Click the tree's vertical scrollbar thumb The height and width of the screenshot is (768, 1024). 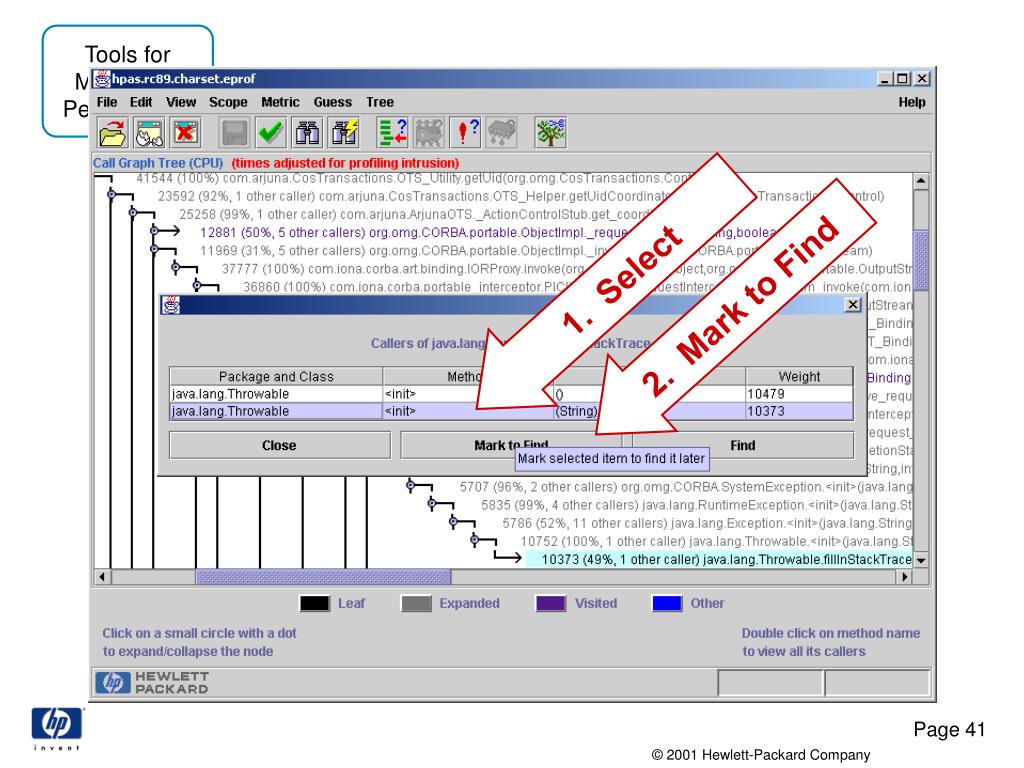coord(921,261)
